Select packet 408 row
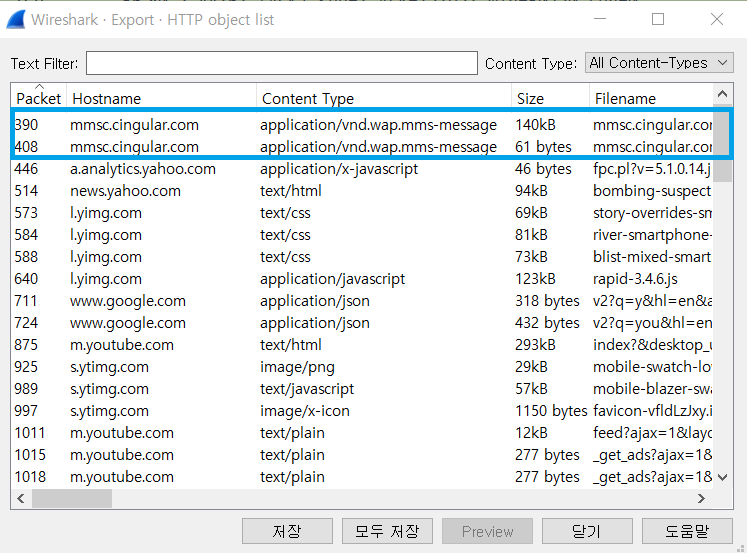The height and width of the screenshot is (553, 747). pyautogui.click(x=363, y=147)
